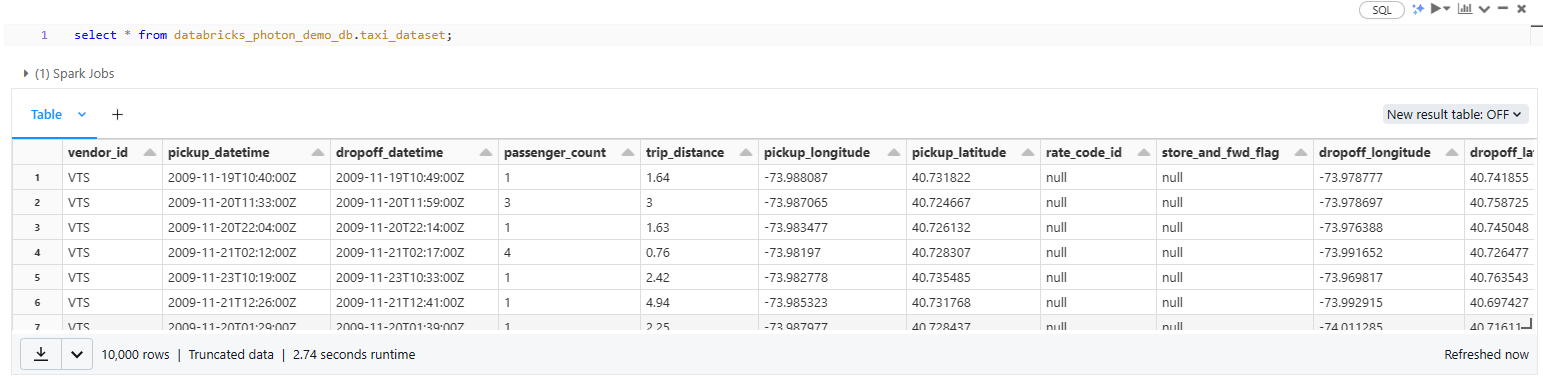Sort by the vendor_id column arrow
The width and height of the screenshot is (1543, 378).
pos(151,153)
